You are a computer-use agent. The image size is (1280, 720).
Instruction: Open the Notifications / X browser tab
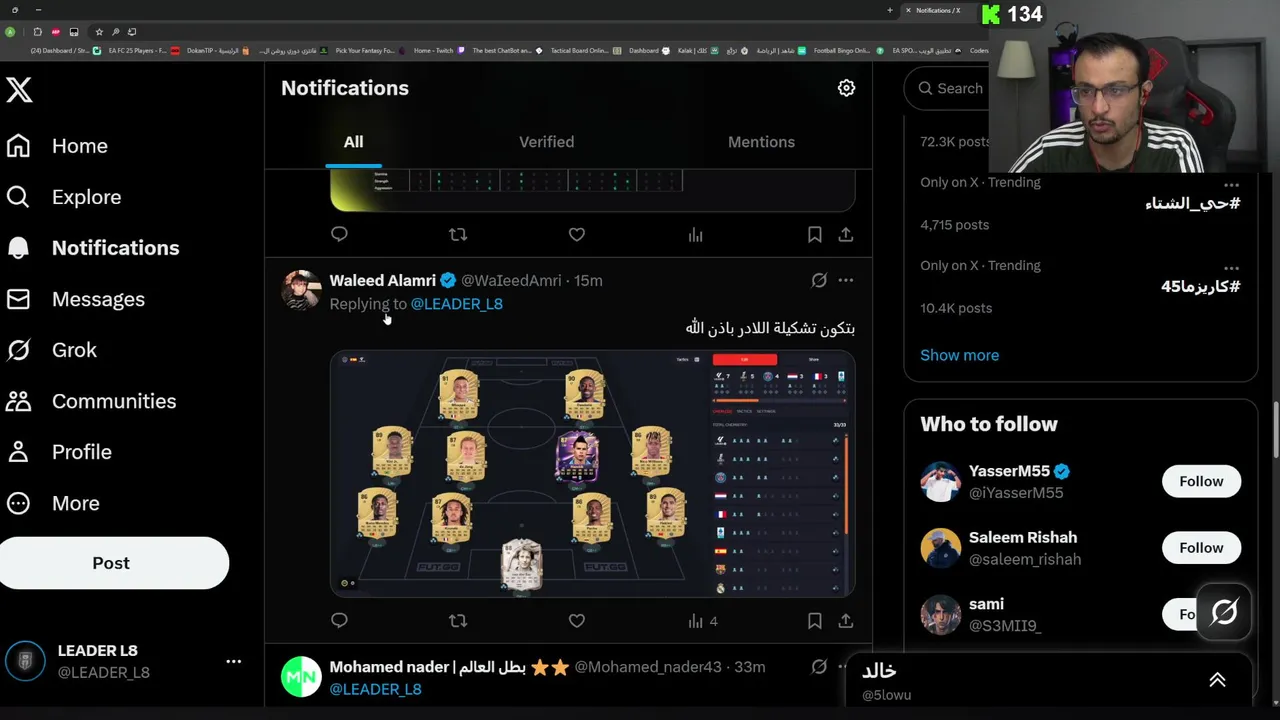(938, 10)
